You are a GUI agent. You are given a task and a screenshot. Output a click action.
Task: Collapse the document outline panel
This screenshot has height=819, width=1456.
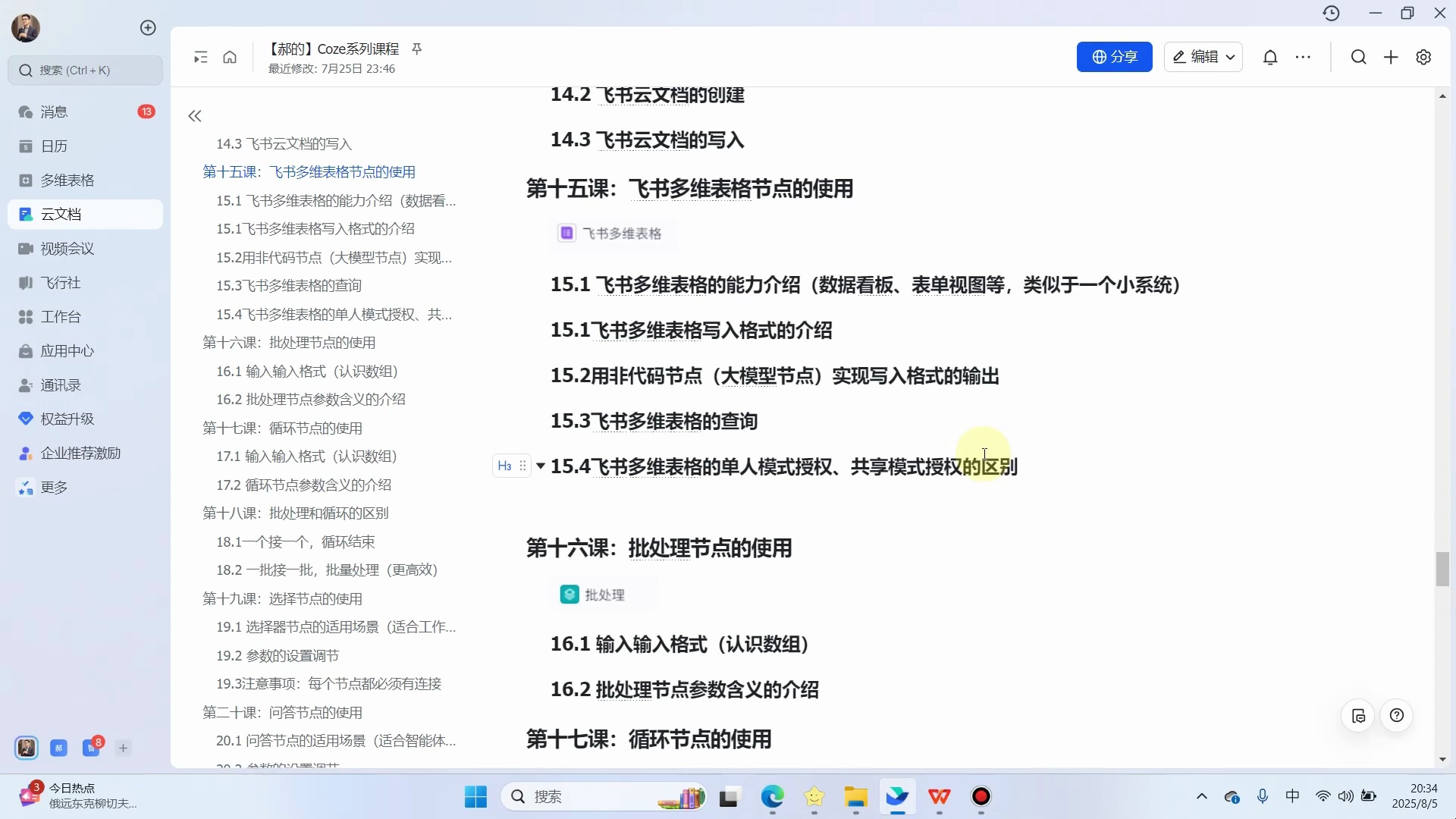pyautogui.click(x=195, y=116)
